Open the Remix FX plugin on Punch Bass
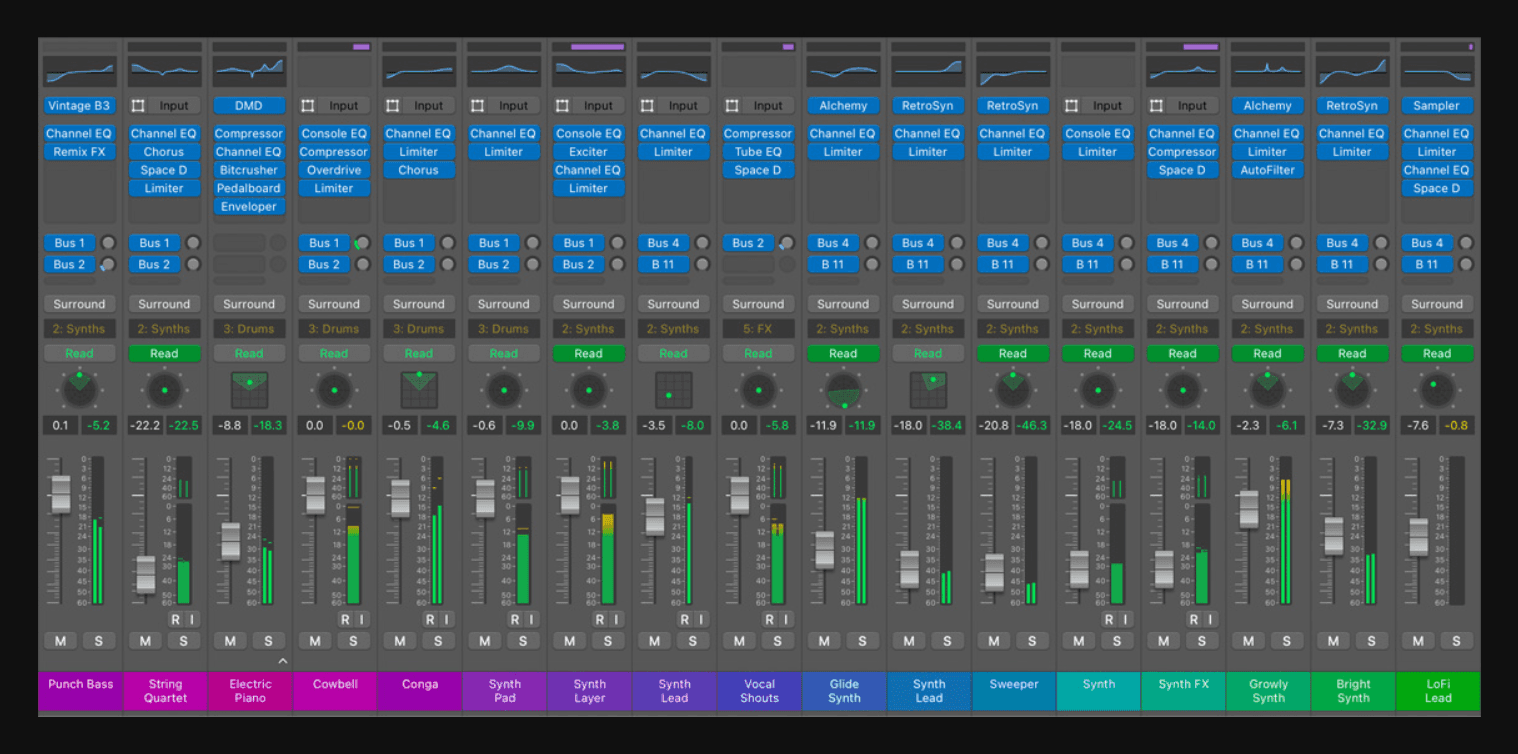This screenshot has width=1518, height=754. pyautogui.click(x=80, y=151)
